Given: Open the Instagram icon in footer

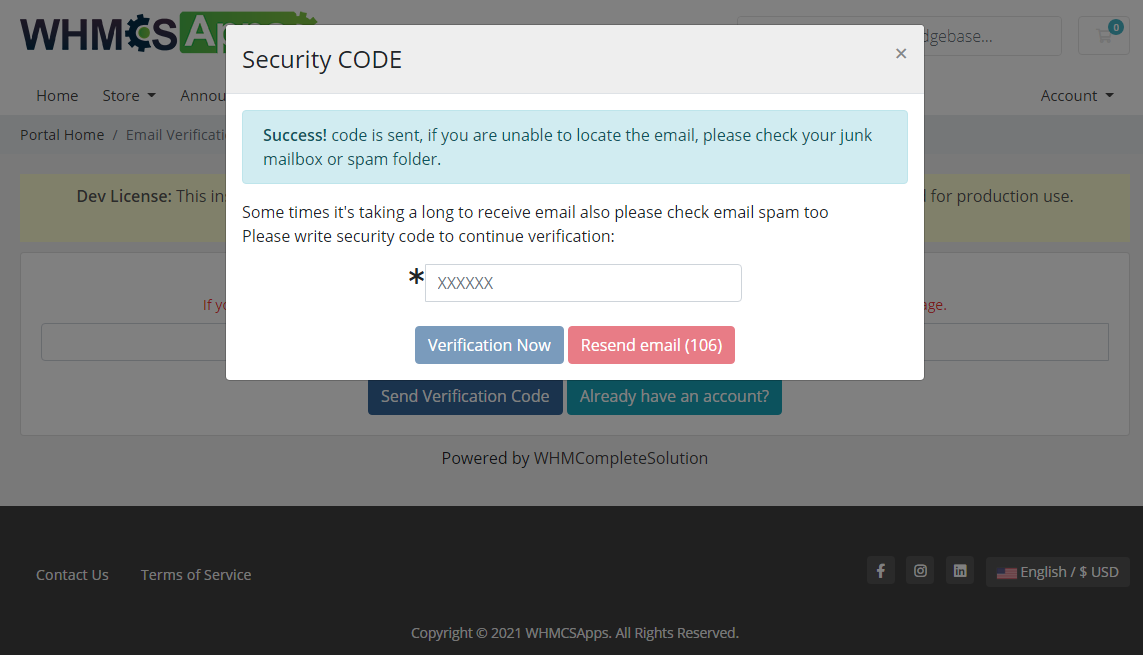Looking at the screenshot, I should pyautogui.click(x=920, y=570).
